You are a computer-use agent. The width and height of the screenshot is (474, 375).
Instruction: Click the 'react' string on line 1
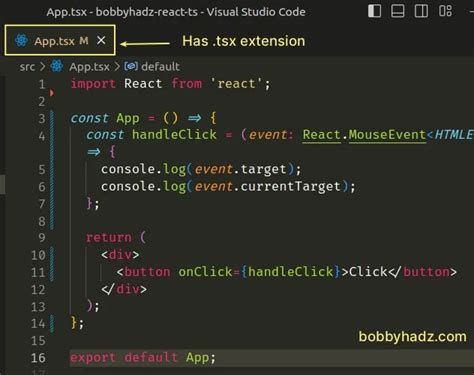pyautogui.click(x=237, y=83)
